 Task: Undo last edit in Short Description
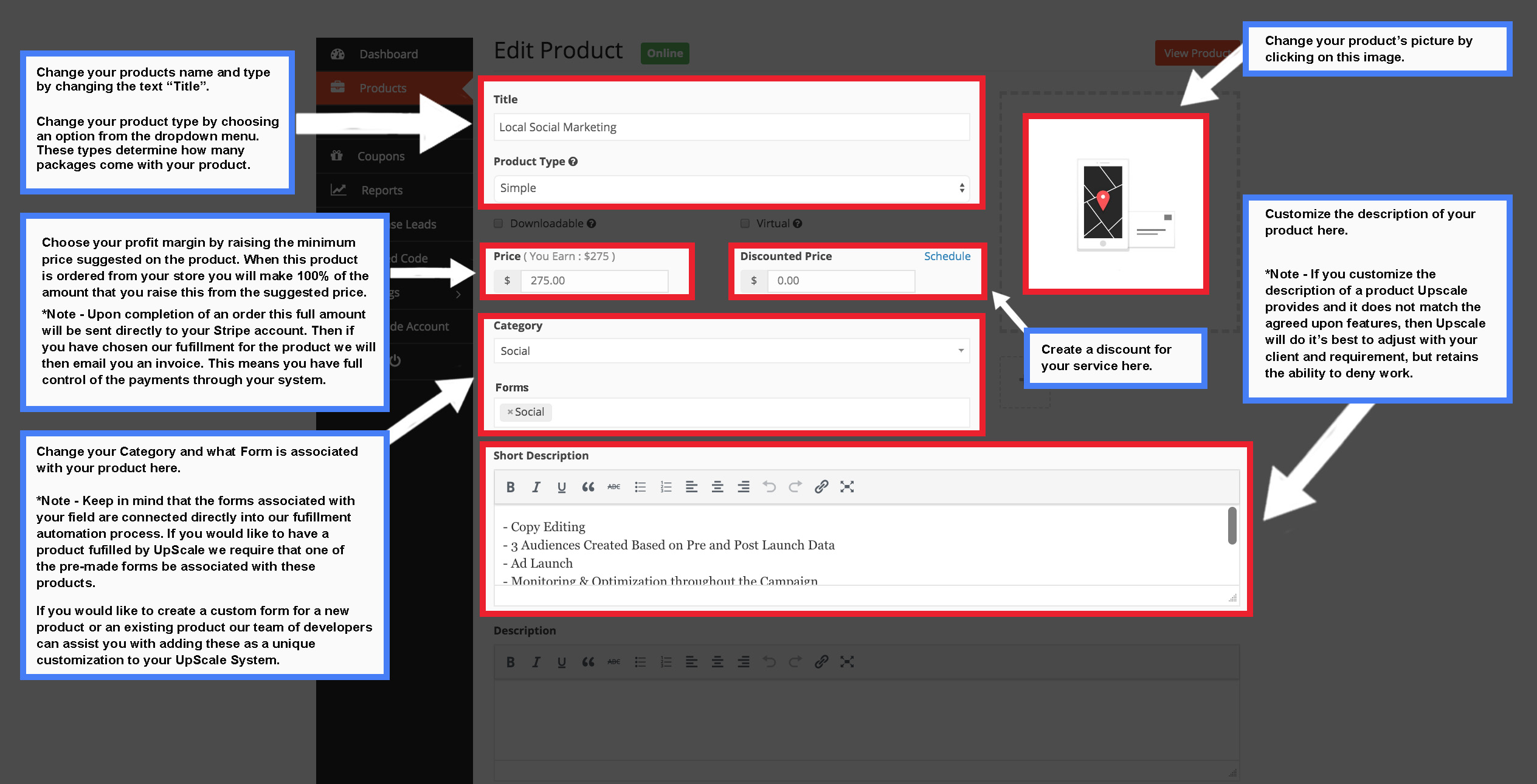pos(769,487)
